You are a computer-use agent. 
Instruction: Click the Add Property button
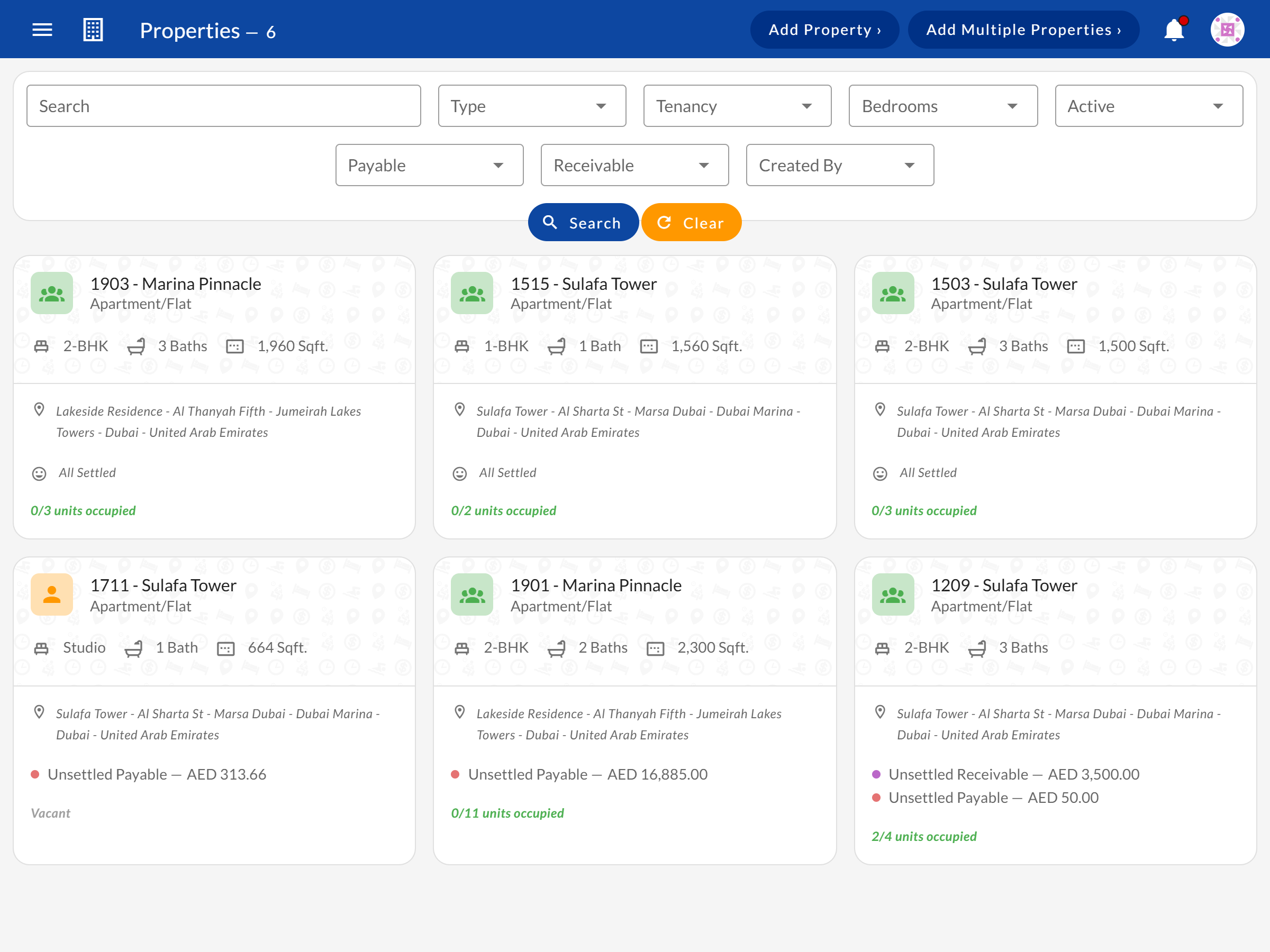tap(824, 29)
